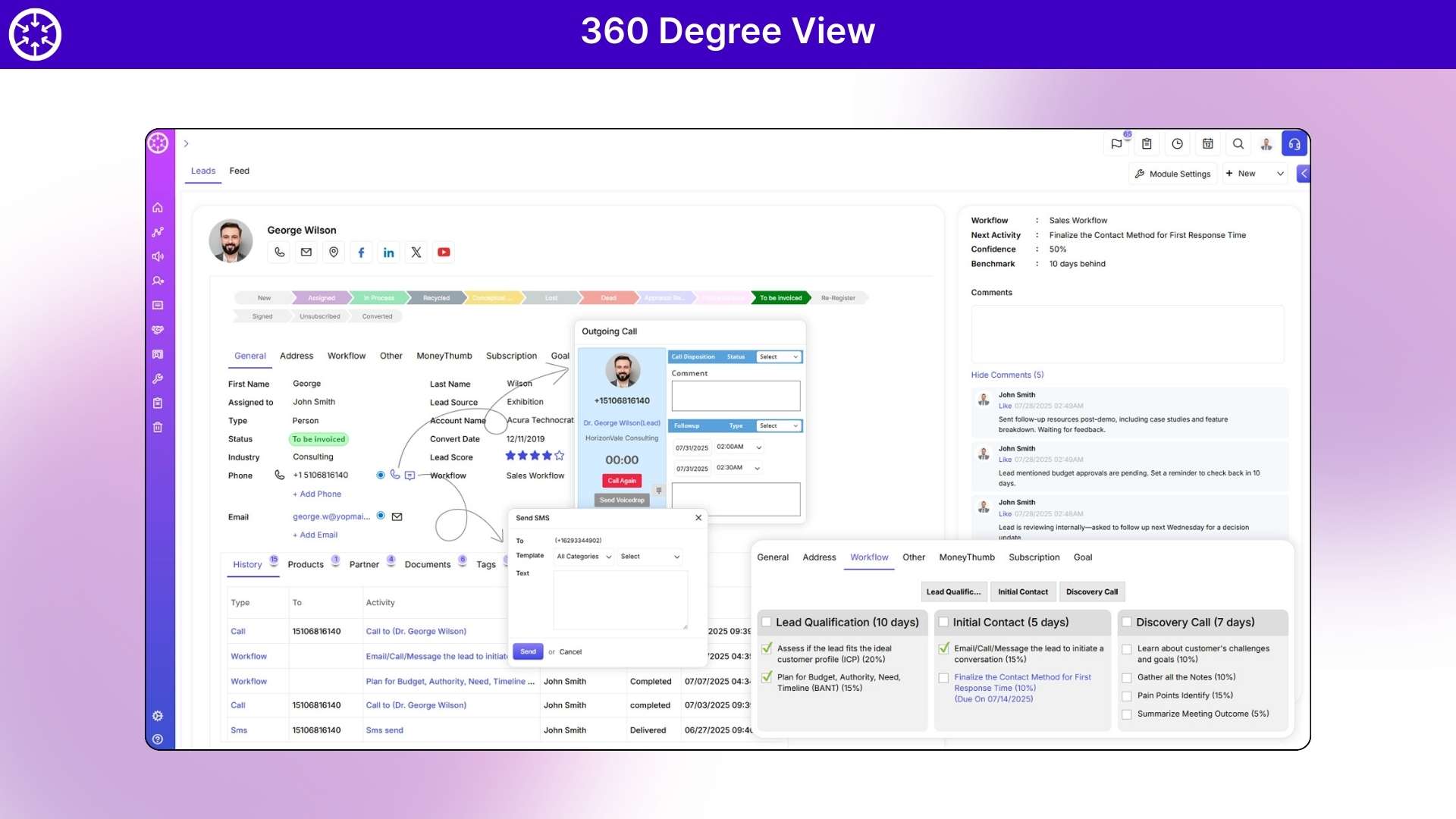Set the Lead Score star rating to five
The width and height of the screenshot is (1456, 819).
pyautogui.click(x=559, y=456)
